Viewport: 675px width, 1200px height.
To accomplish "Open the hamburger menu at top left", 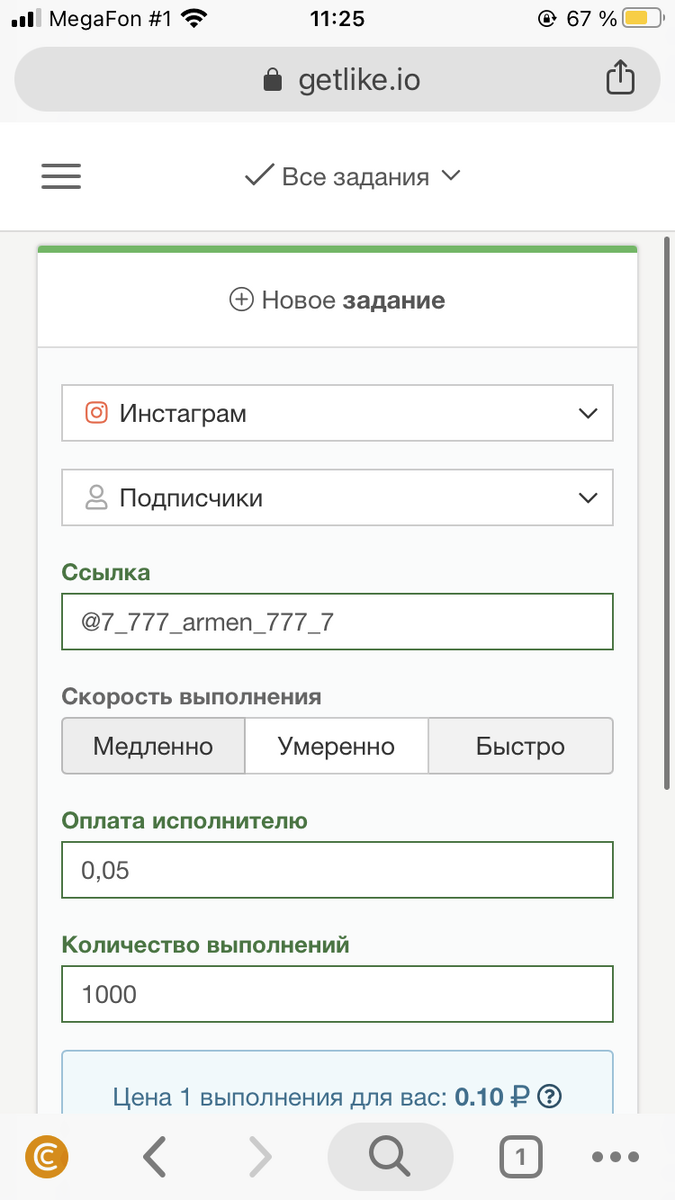I will click(61, 176).
